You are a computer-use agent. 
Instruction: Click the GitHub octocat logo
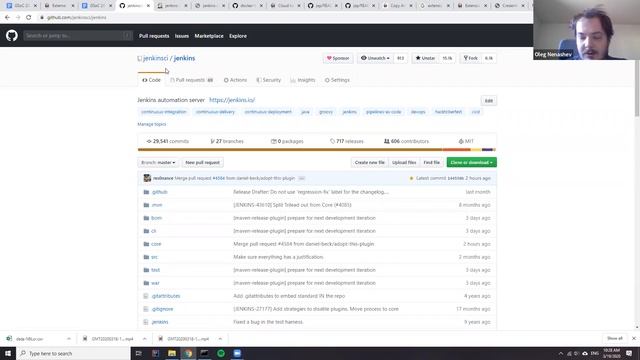click(x=12, y=36)
